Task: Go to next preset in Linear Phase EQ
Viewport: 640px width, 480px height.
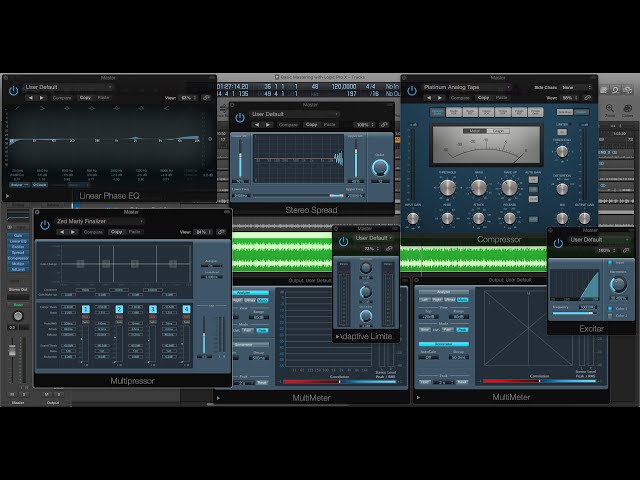Action: 41,98
